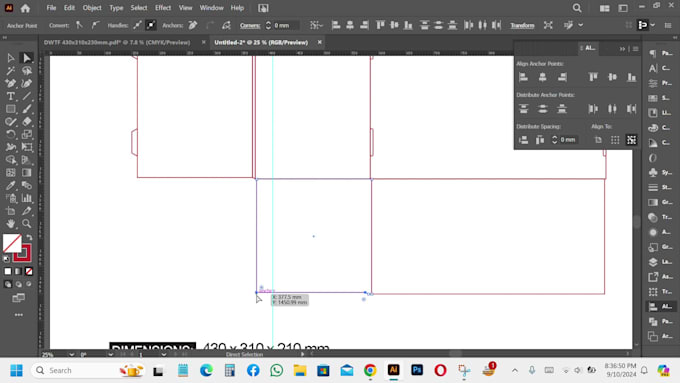
Task: Click the Corners link in control bar
Action: pyautogui.click(x=250, y=26)
